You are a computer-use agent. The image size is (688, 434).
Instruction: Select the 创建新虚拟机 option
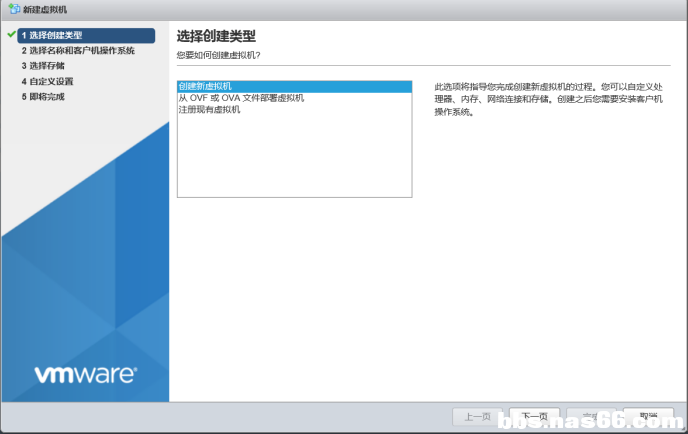(205, 87)
